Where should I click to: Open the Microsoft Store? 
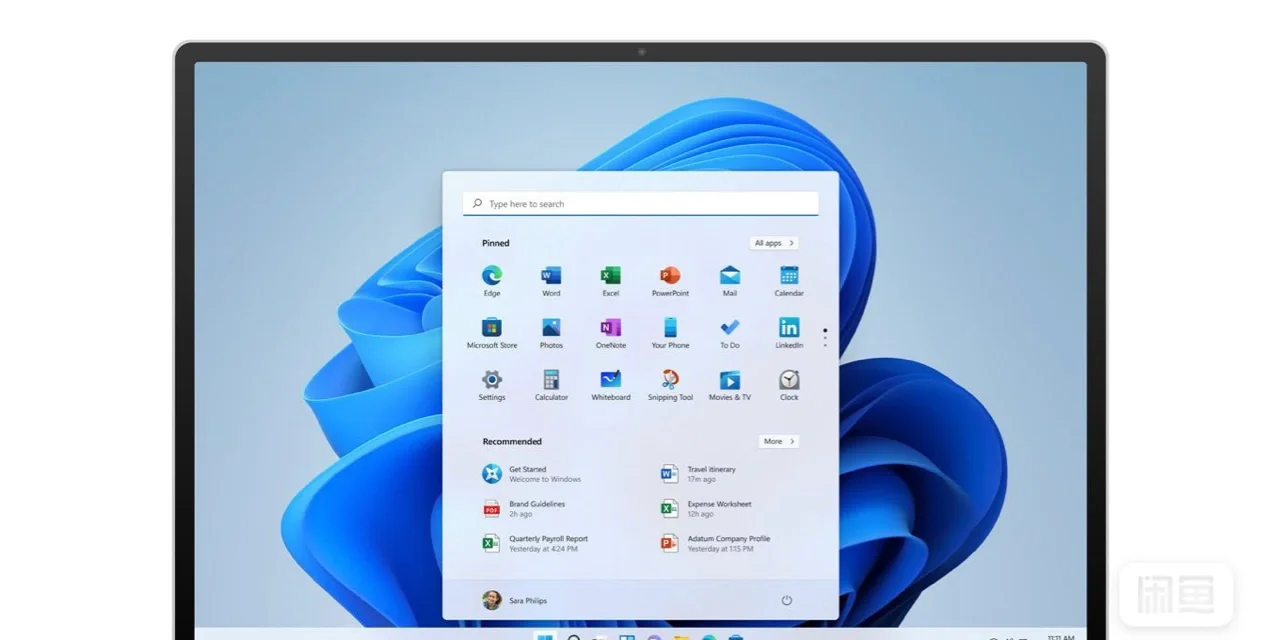491,329
